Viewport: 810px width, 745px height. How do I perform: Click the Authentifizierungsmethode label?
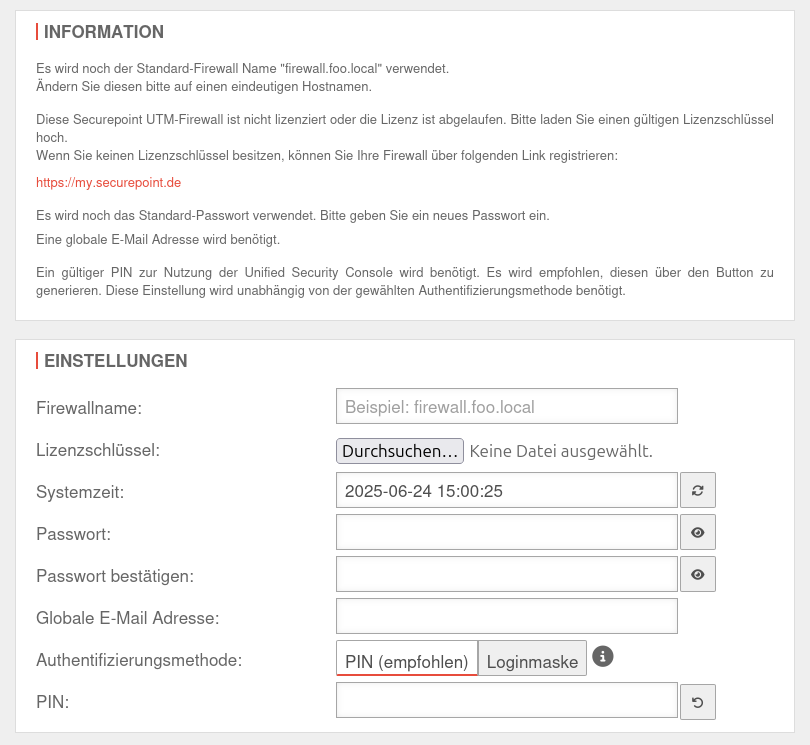point(139,660)
